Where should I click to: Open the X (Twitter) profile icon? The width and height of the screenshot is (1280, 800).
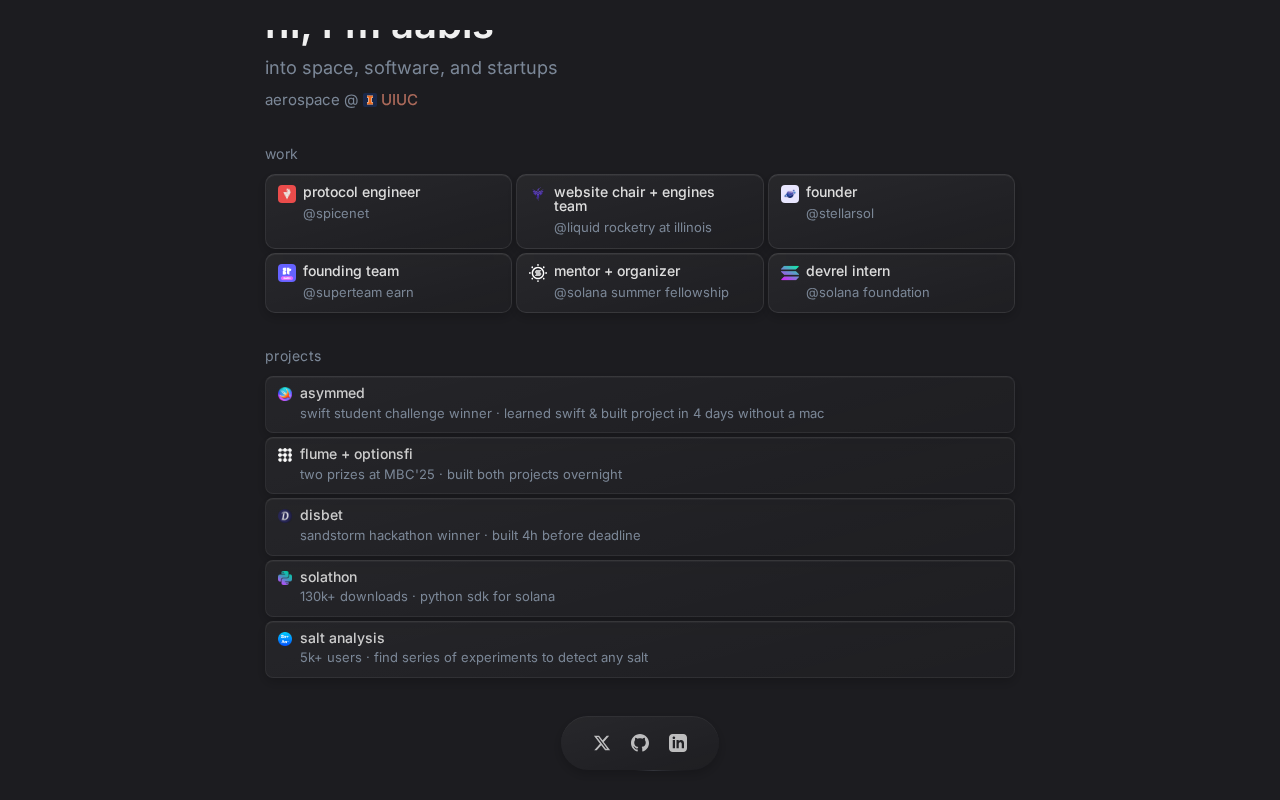coord(602,743)
